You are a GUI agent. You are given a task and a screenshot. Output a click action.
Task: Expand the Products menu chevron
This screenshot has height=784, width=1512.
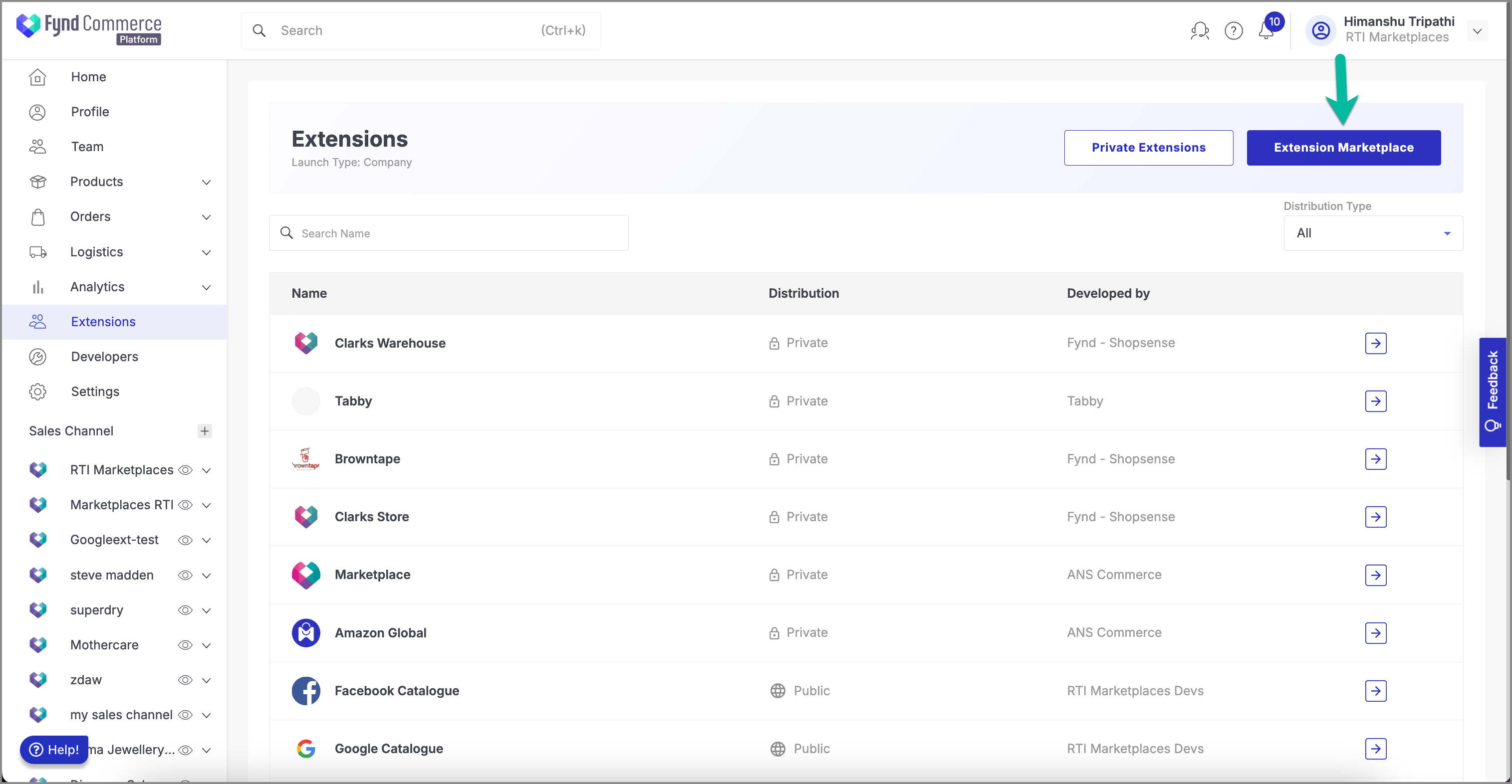[x=206, y=182]
